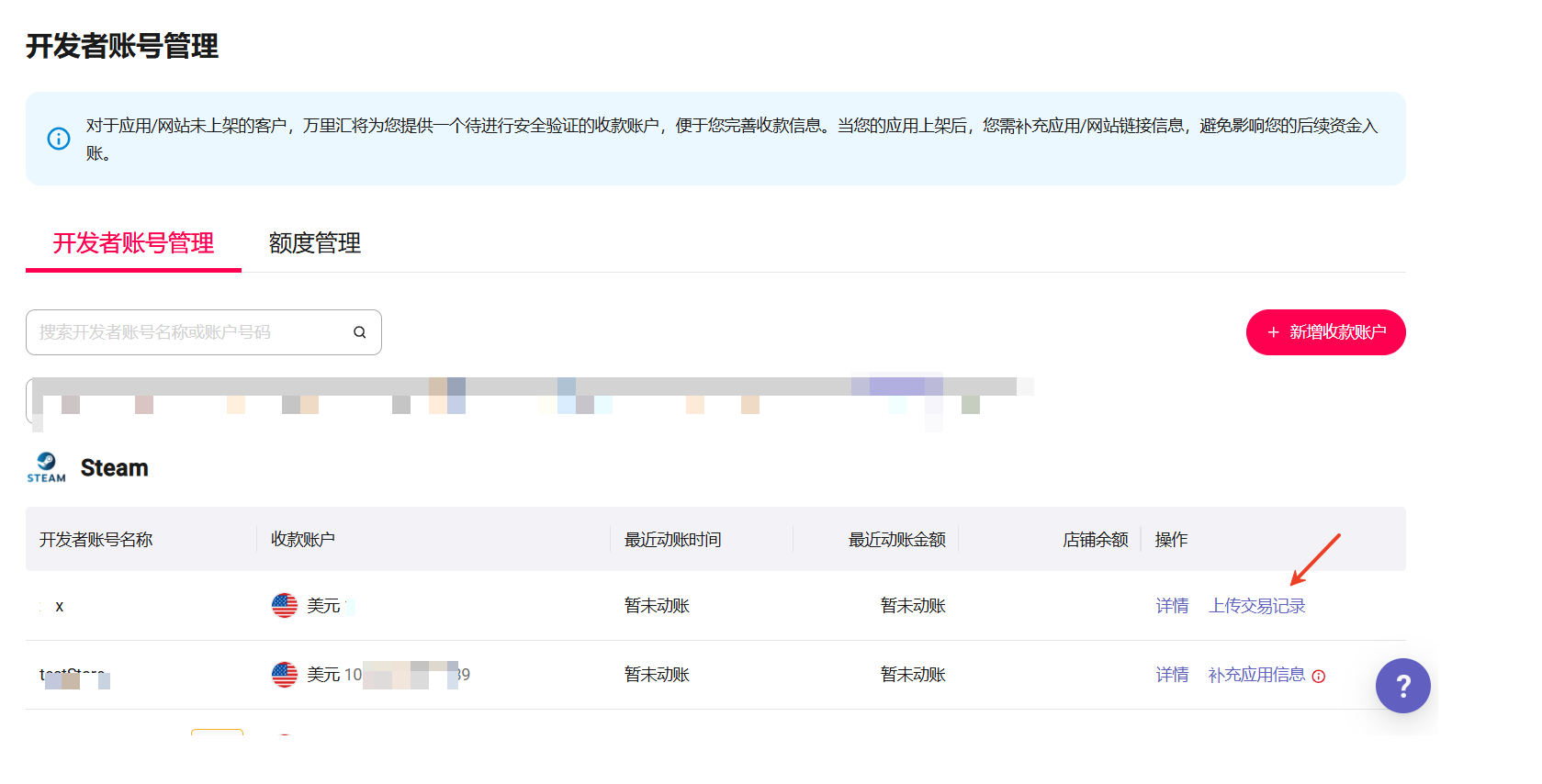1542x784 pixels.
Task: Click the info icon in the blue notice banner
Action: [x=59, y=139]
